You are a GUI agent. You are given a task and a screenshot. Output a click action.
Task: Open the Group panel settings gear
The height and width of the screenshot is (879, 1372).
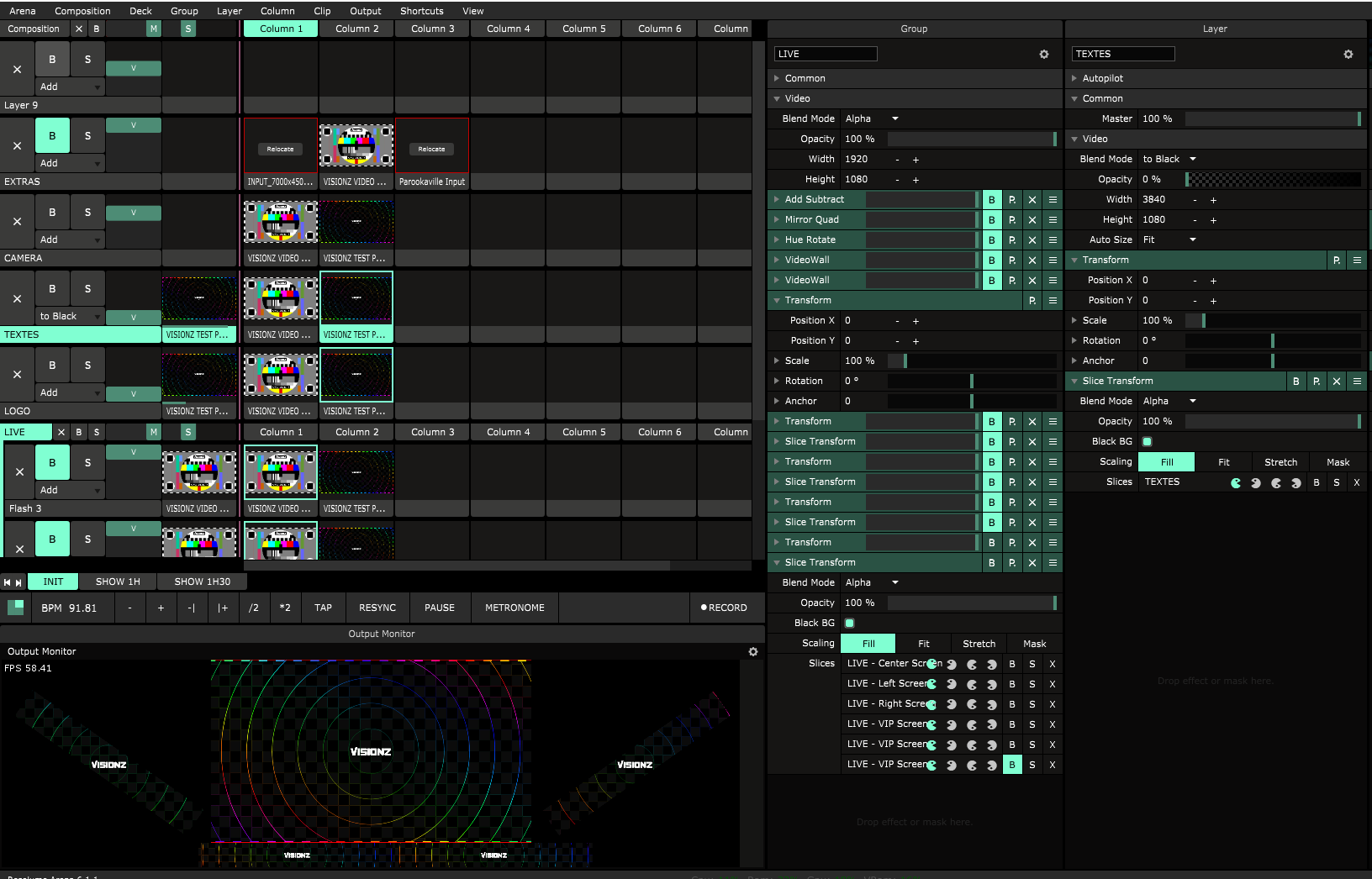pyautogui.click(x=1043, y=55)
